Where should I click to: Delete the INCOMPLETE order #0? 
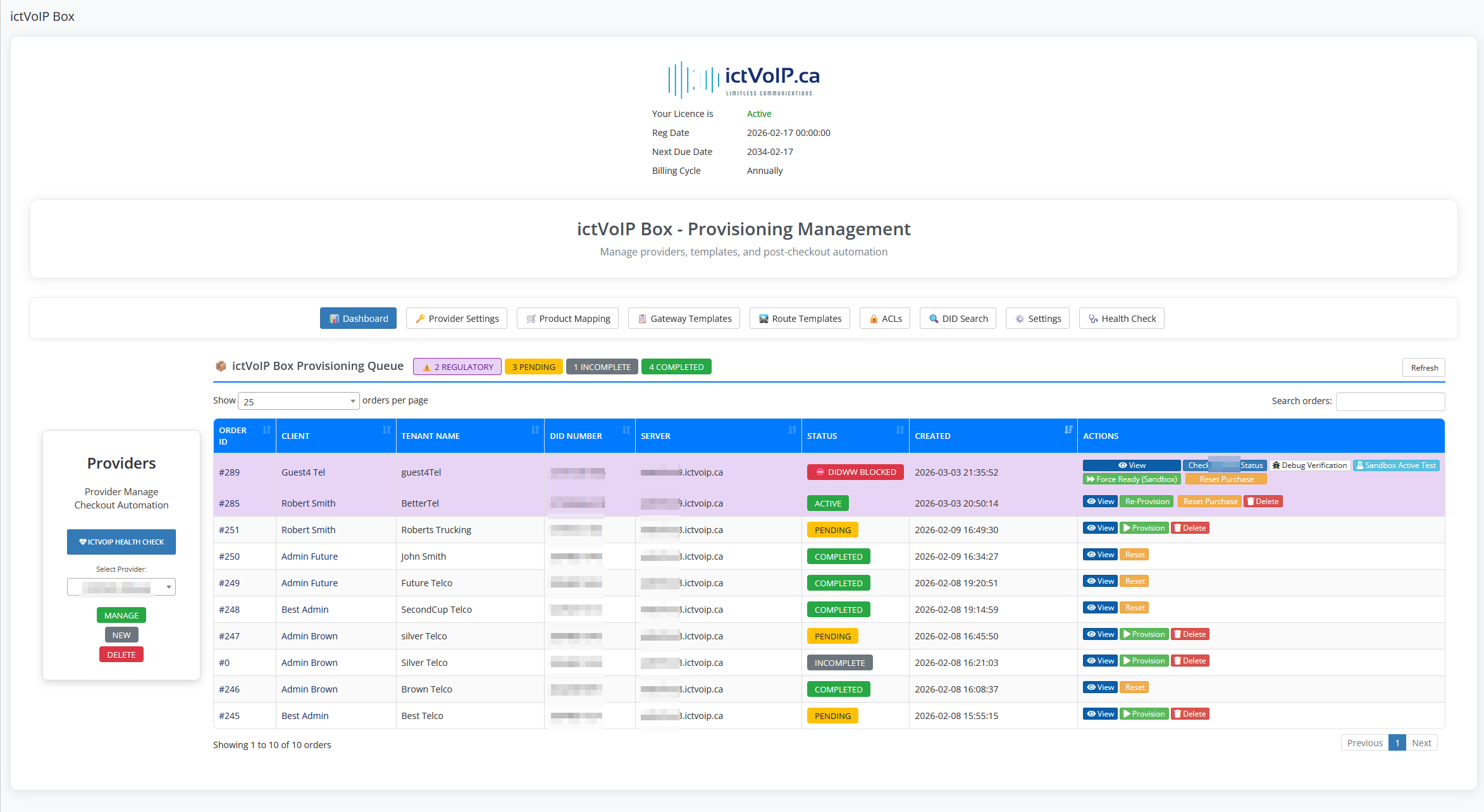coord(1189,661)
